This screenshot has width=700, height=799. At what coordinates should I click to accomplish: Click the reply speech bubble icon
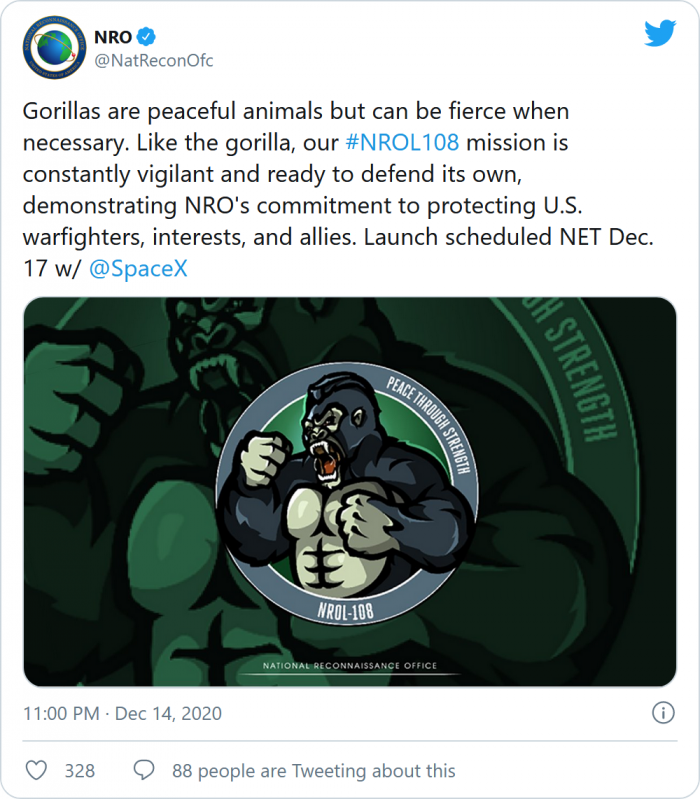[x=144, y=770]
